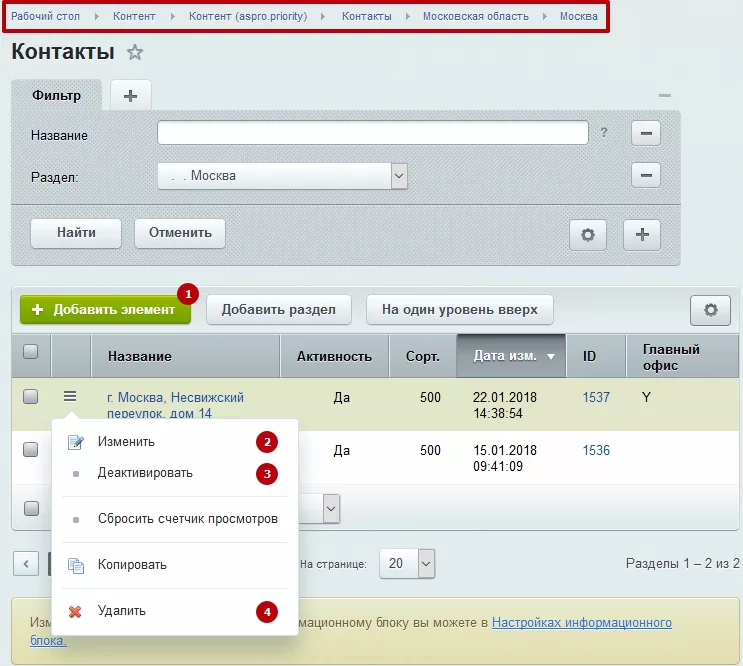Open the per-page dropdown showing 20
The width and height of the screenshot is (743, 666).
coord(407,564)
